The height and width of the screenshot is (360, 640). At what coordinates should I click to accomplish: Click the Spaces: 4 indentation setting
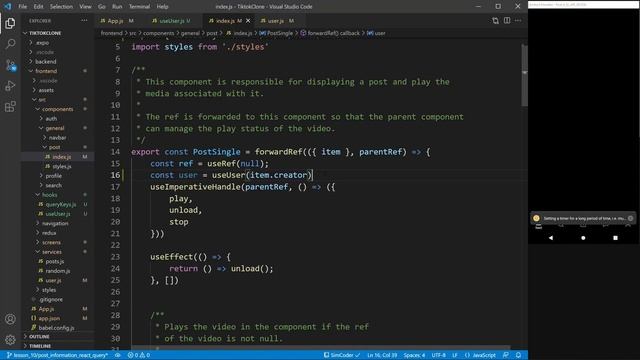coord(414,355)
